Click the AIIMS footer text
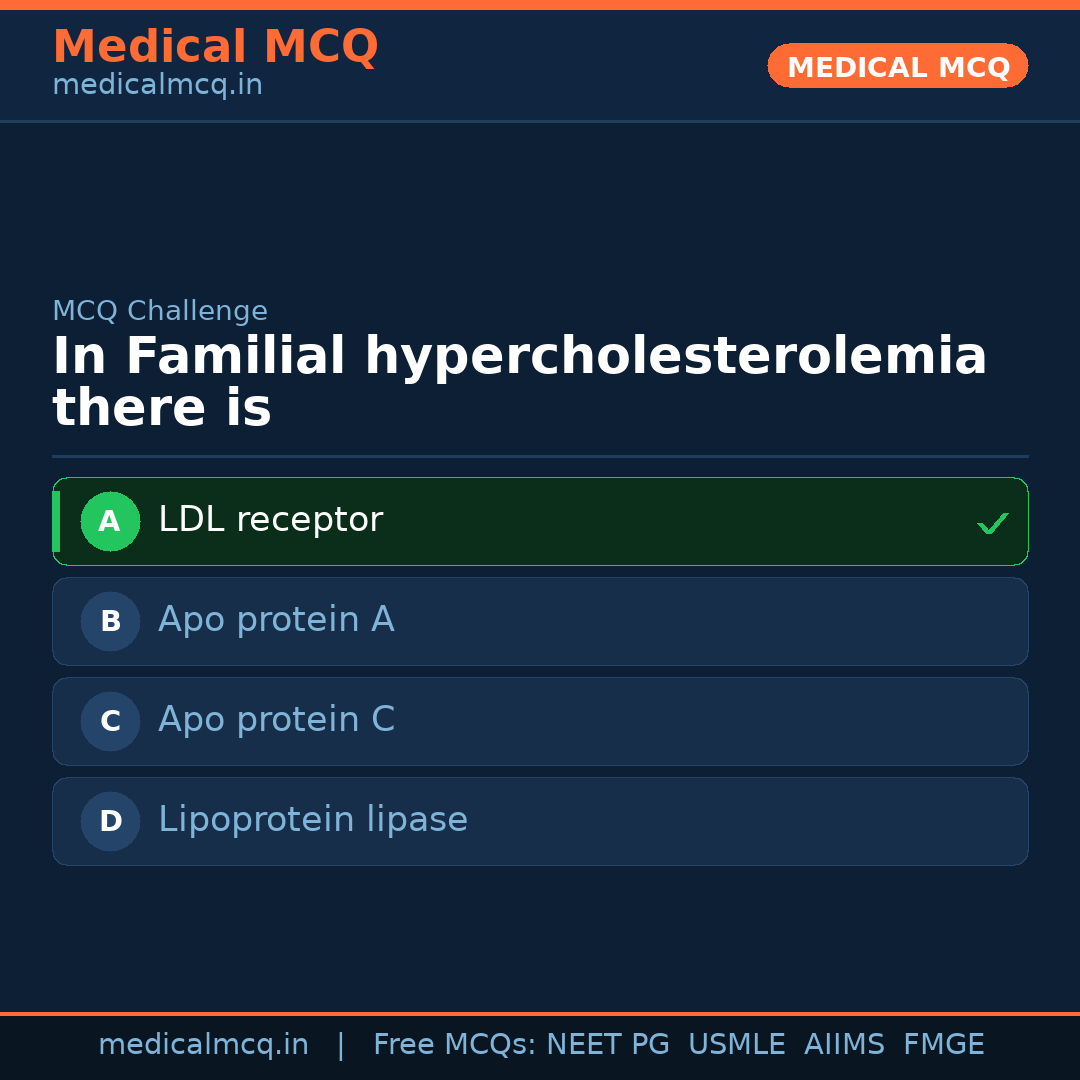The image size is (1080, 1080). coord(844,1045)
